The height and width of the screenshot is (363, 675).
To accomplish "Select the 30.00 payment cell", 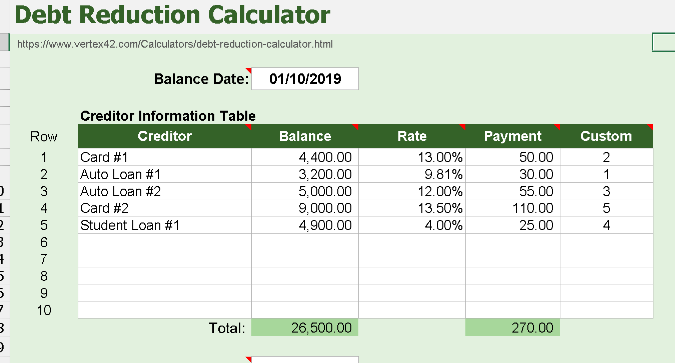I will tap(513, 174).
